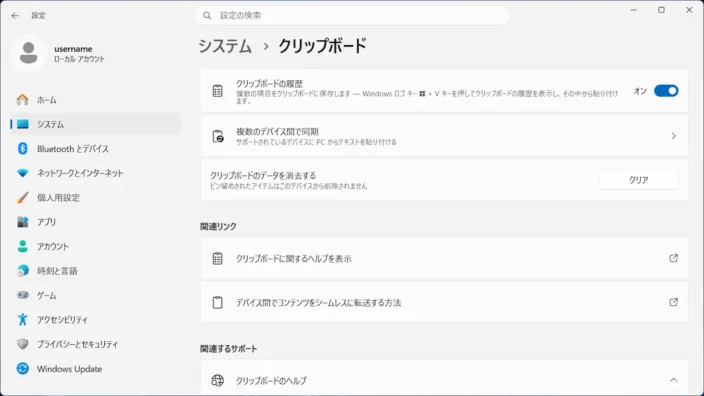The height and width of the screenshot is (396, 704).
Task: Click the アプリ apps icon
Action: click(x=22, y=222)
